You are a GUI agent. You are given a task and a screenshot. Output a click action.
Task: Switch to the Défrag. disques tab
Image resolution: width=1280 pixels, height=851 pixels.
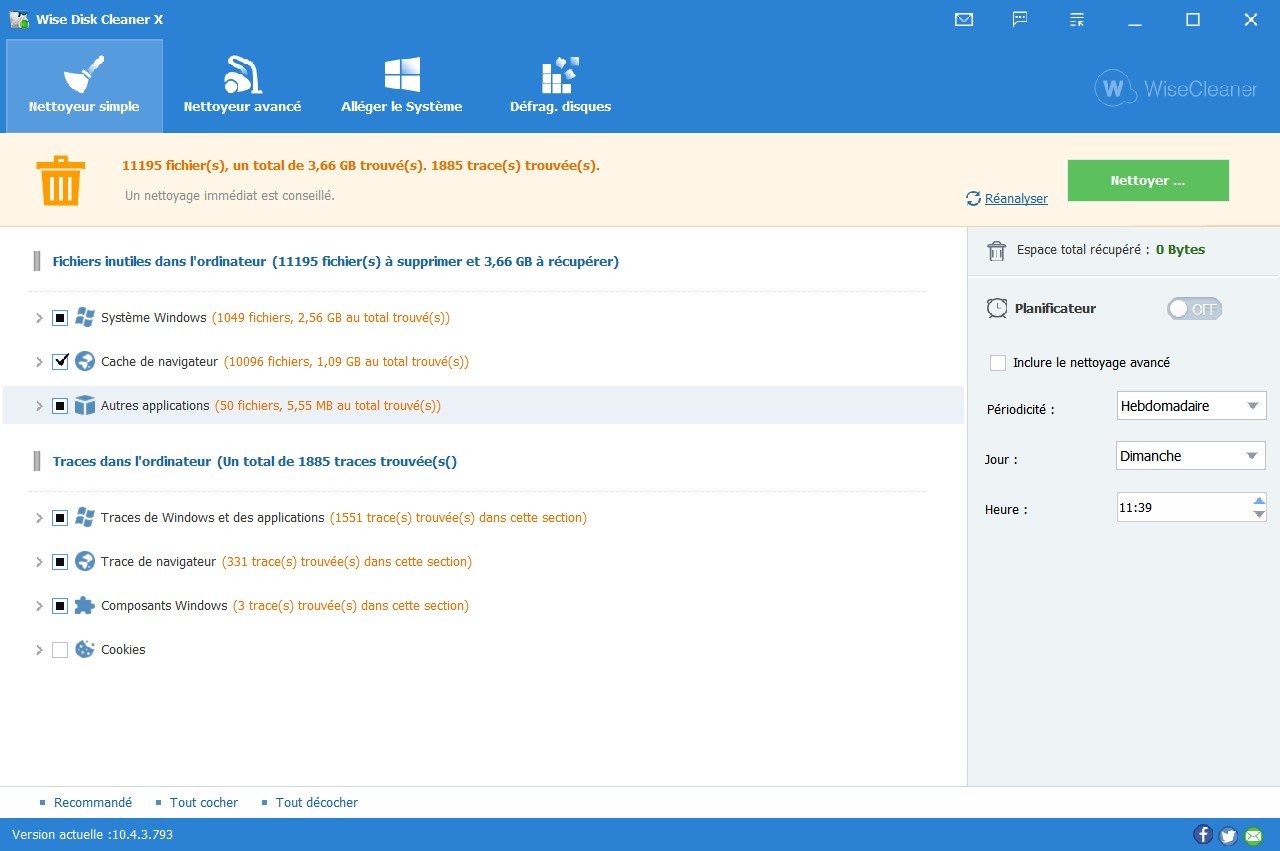[x=560, y=86]
